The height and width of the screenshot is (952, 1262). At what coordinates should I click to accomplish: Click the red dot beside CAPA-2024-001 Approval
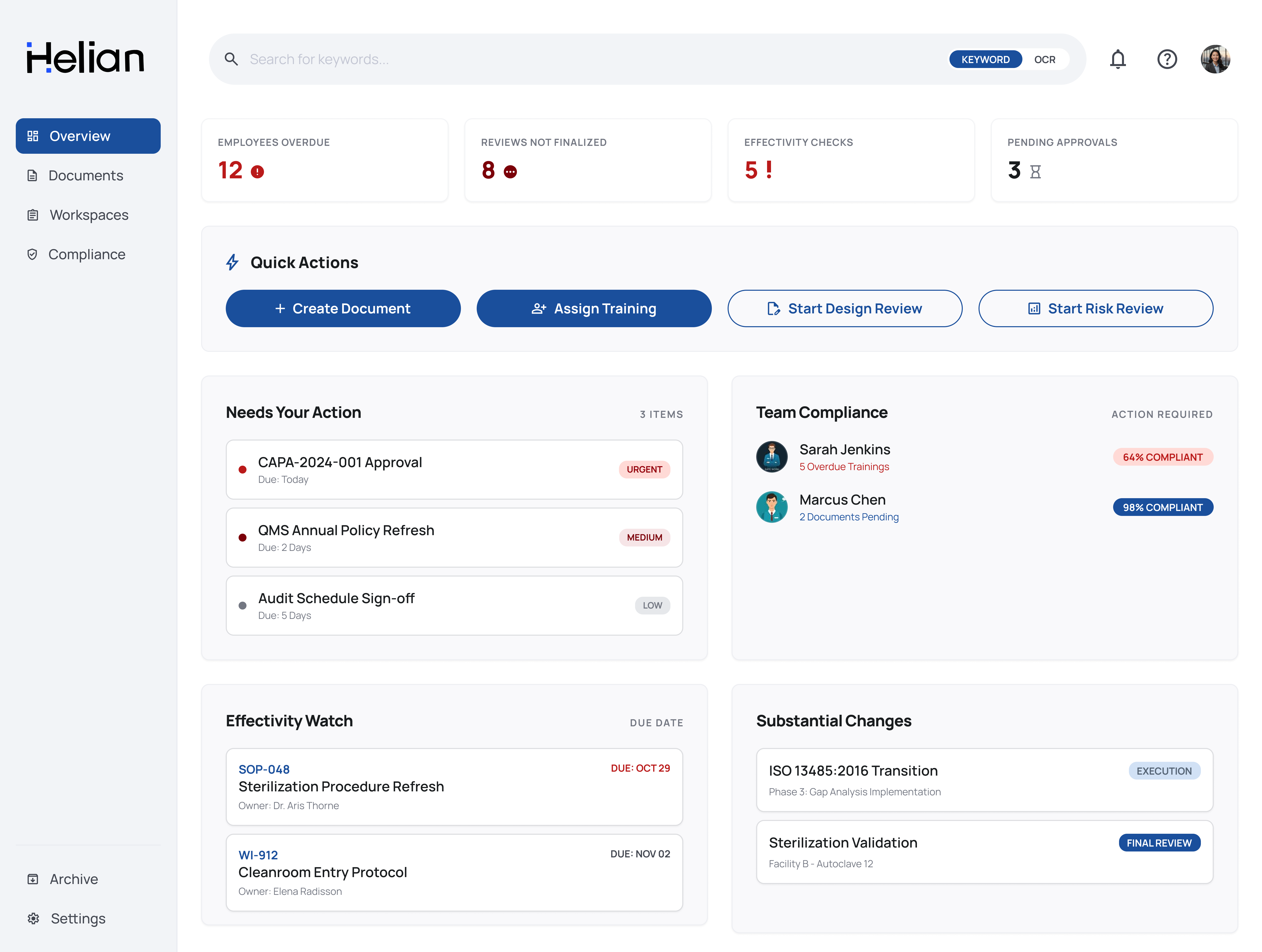point(243,469)
